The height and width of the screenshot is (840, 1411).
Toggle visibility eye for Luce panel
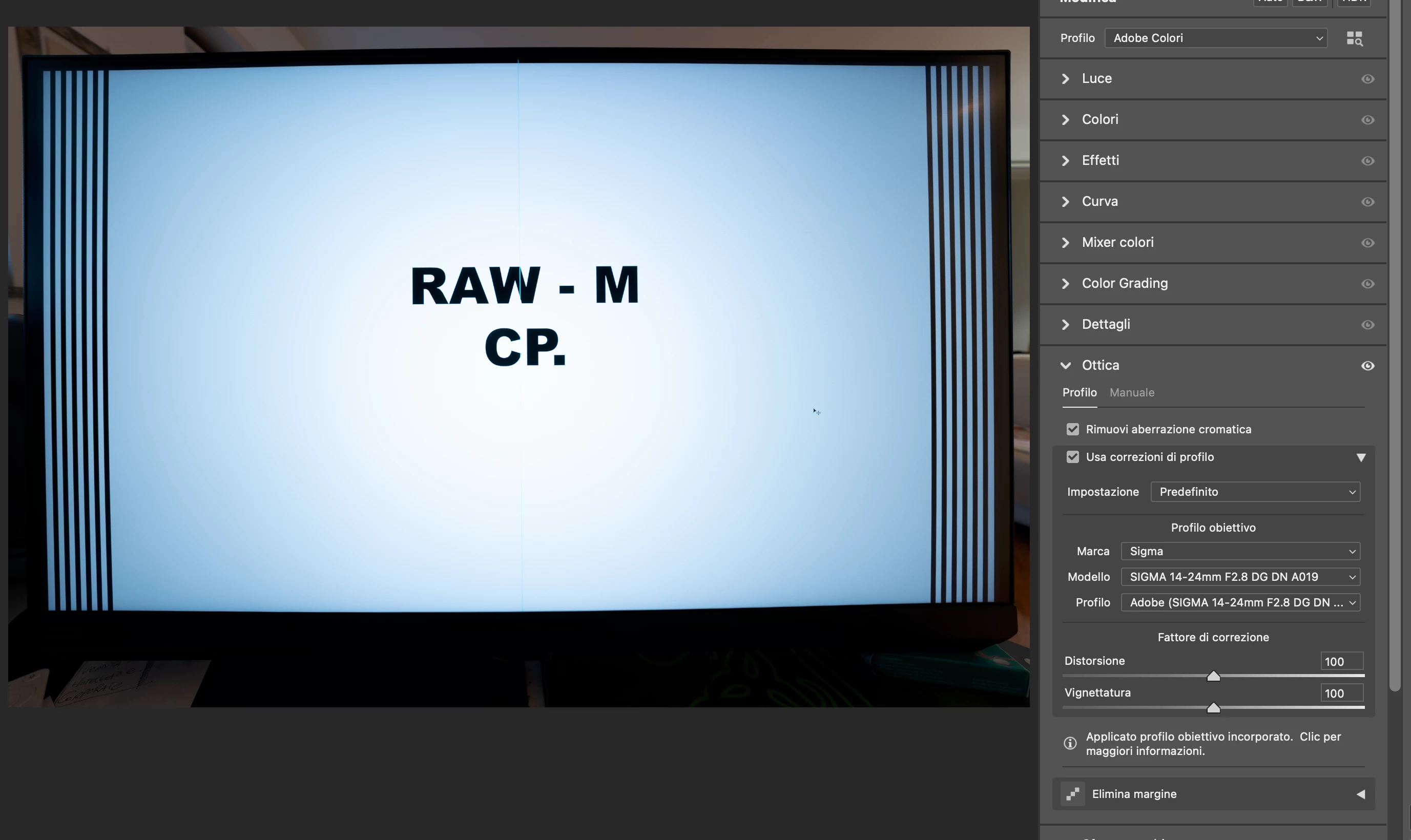click(1367, 79)
